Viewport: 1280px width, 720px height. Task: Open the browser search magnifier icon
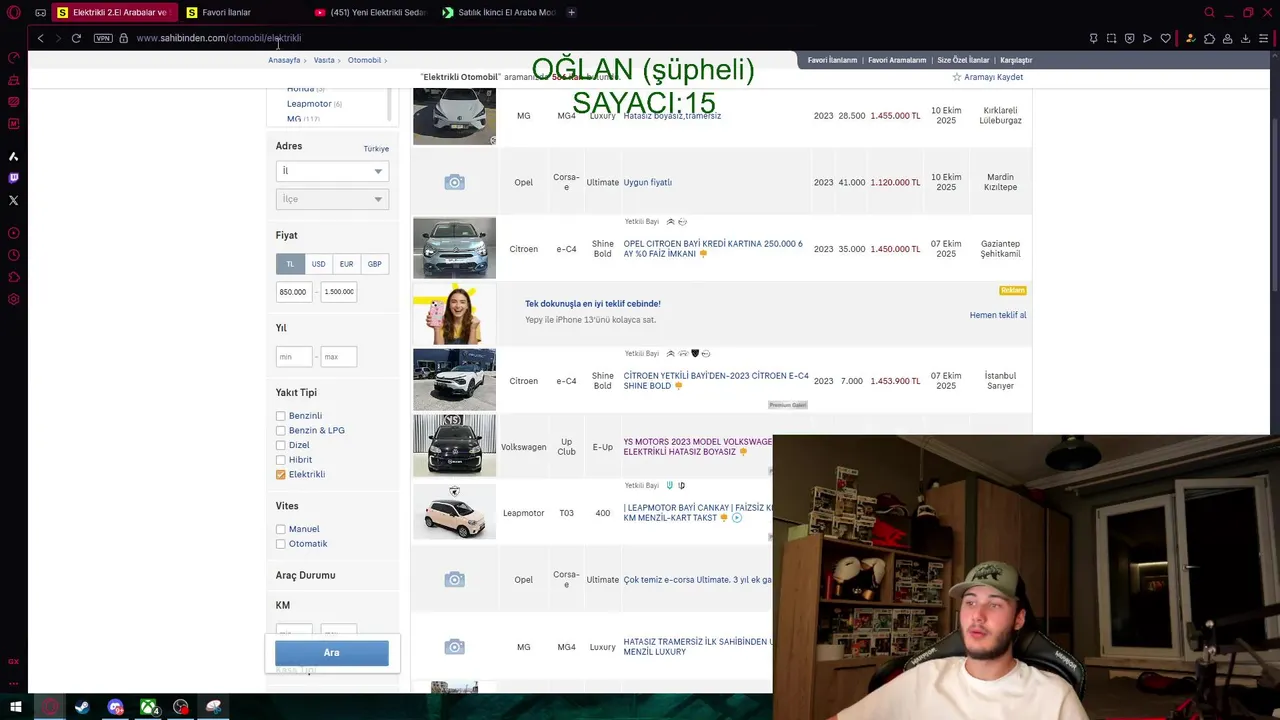click(1209, 12)
